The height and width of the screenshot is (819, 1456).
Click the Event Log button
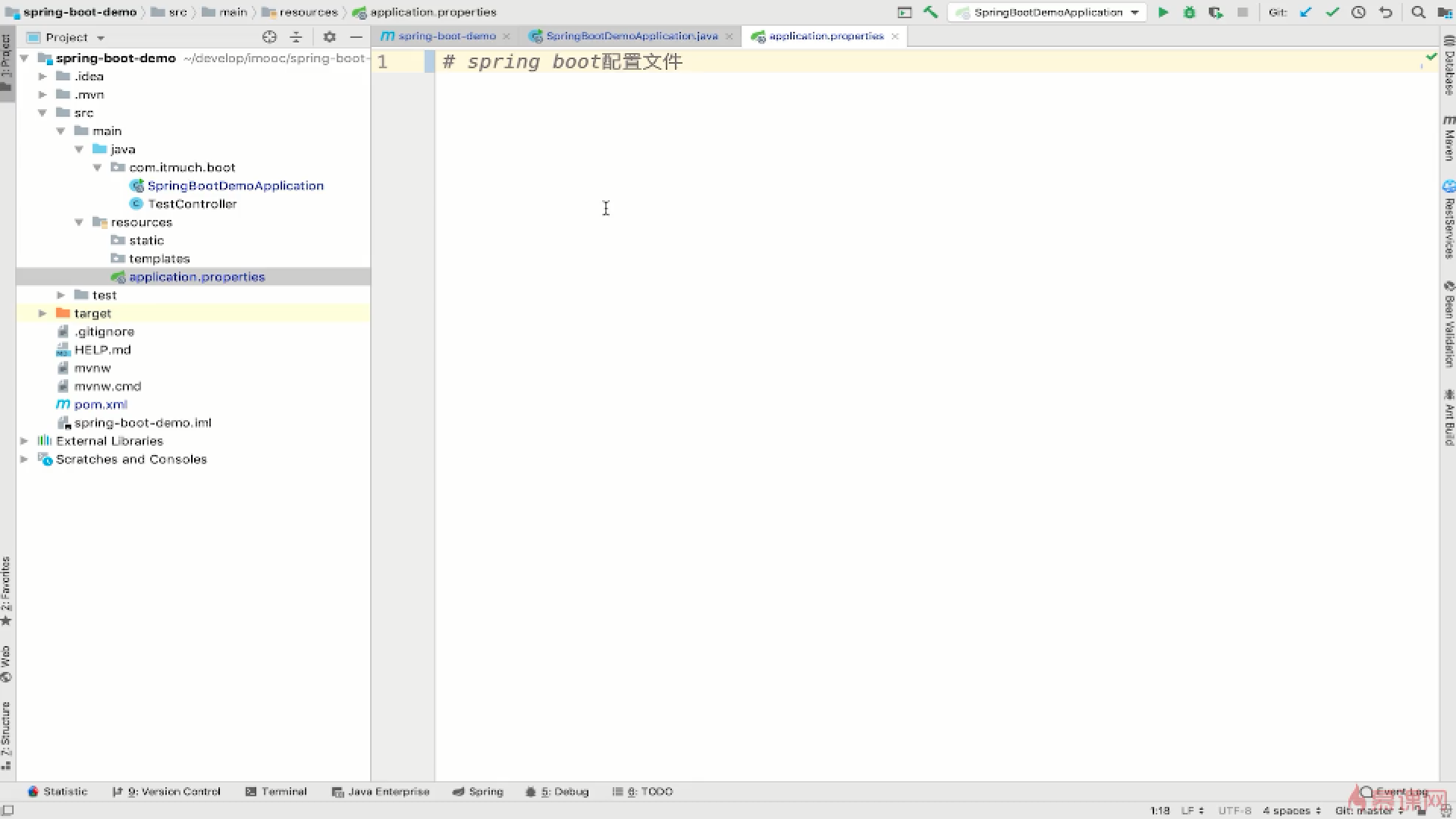tap(1394, 791)
